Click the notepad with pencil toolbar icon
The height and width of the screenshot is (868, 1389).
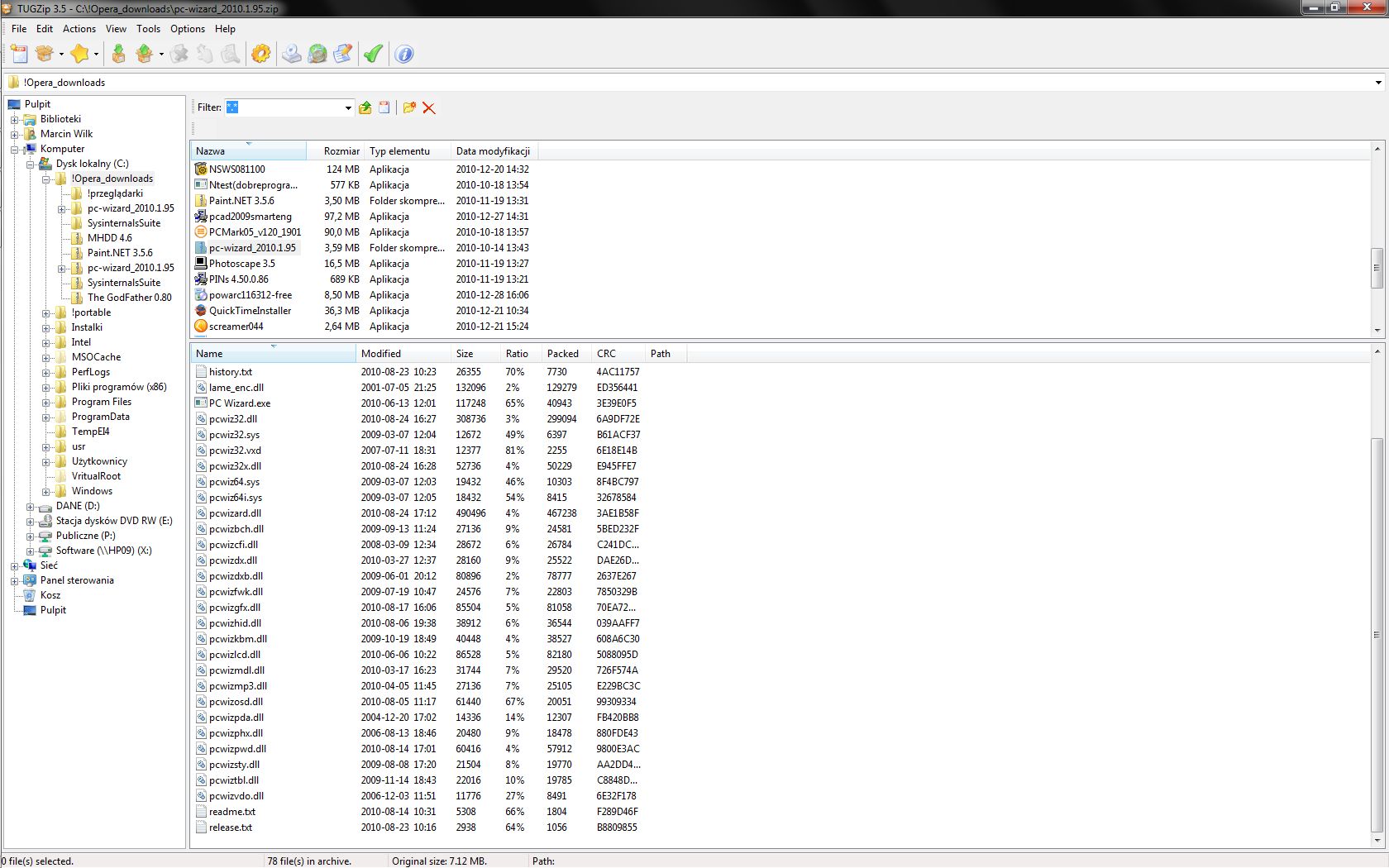[x=343, y=54]
